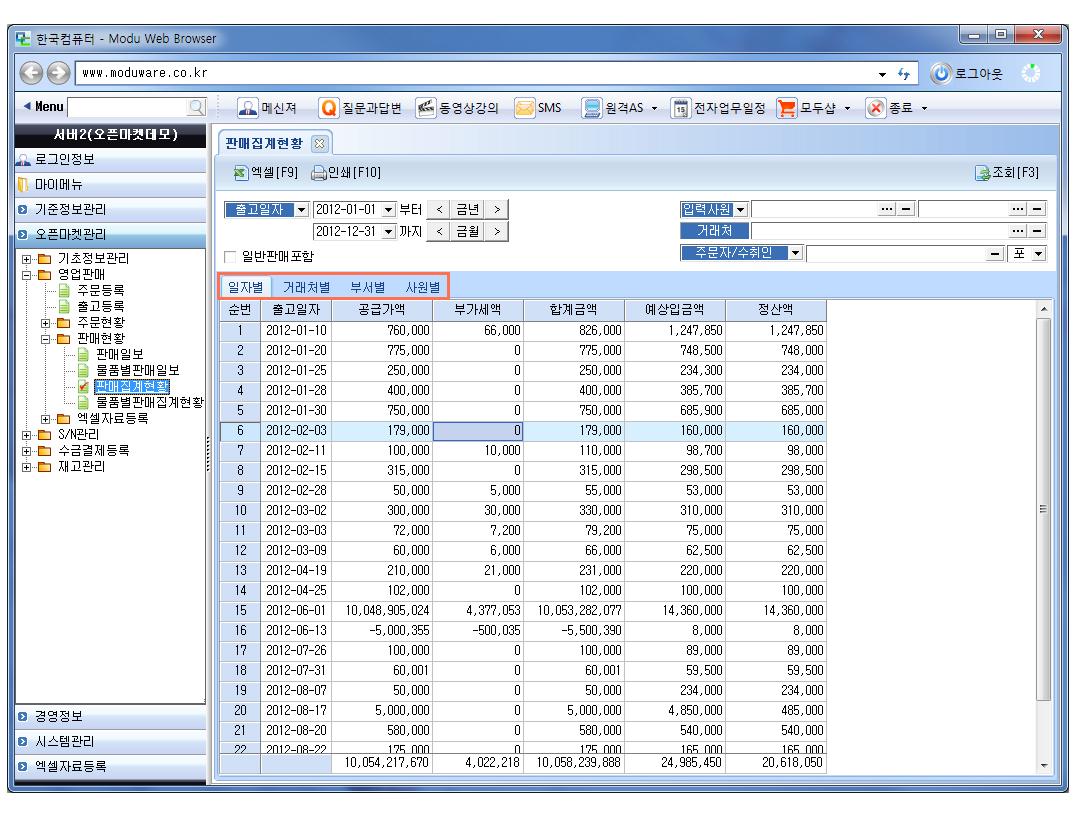
Task: Close the 판매집계현황 tab
Action: (x=321, y=144)
